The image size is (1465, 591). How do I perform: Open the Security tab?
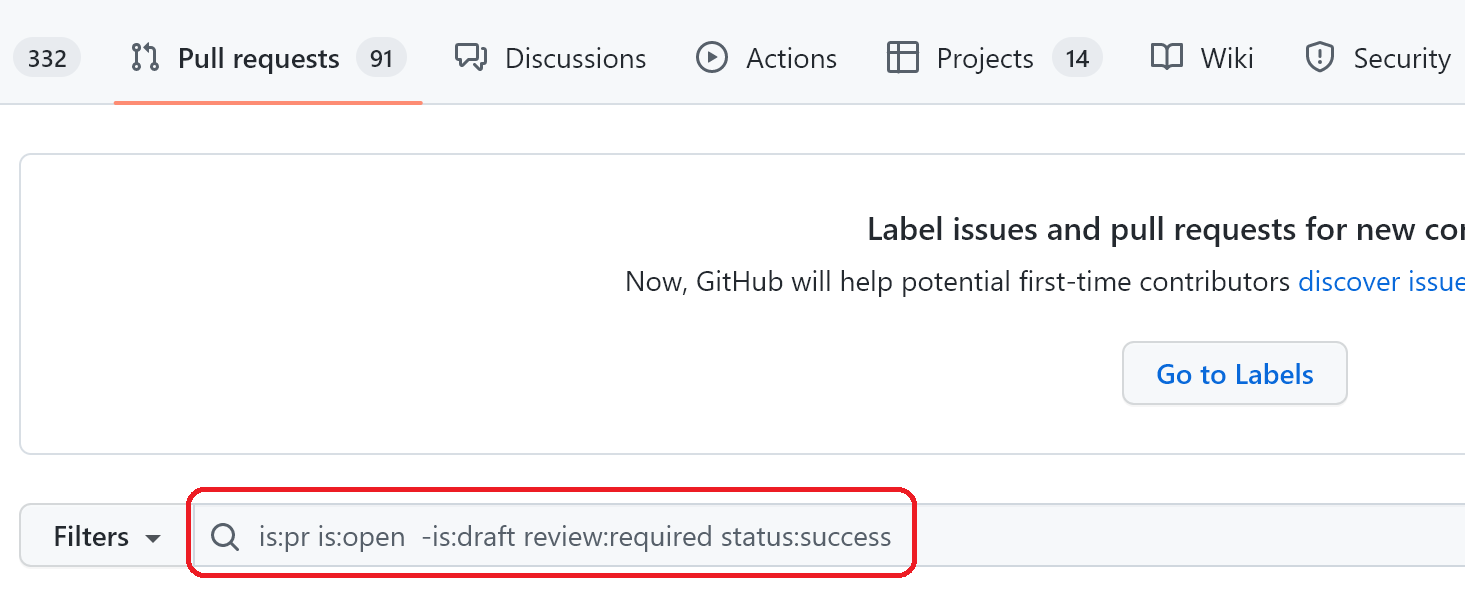[1401, 59]
